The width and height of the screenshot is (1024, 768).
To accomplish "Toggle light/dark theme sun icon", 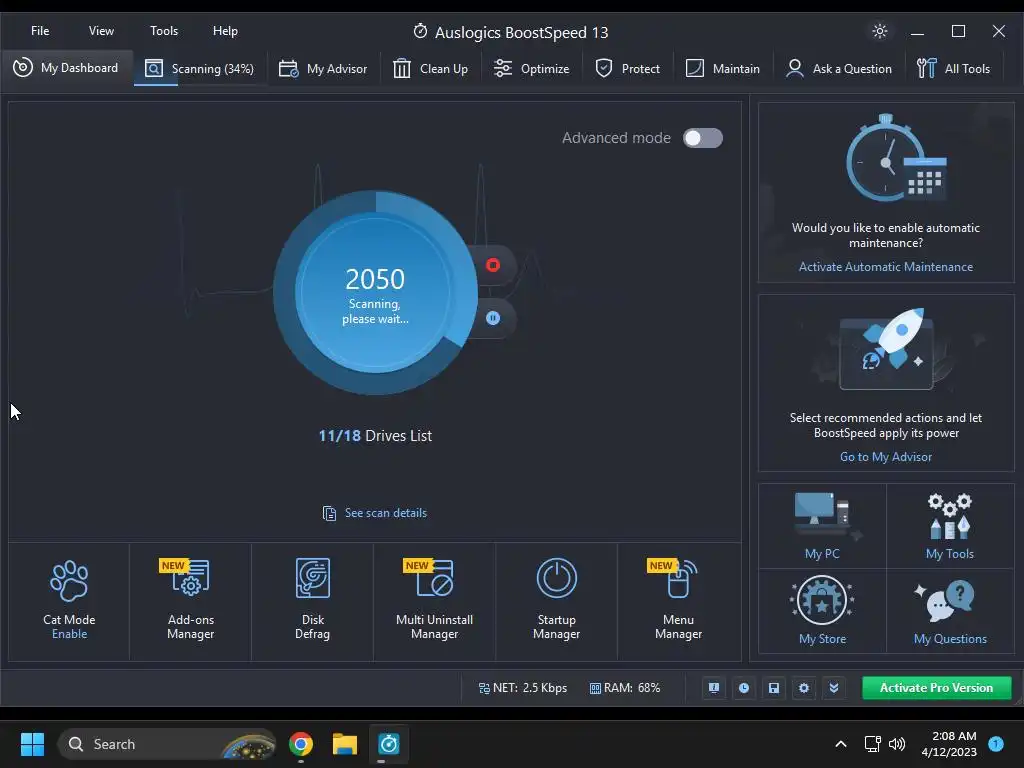I will tap(880, 31).
